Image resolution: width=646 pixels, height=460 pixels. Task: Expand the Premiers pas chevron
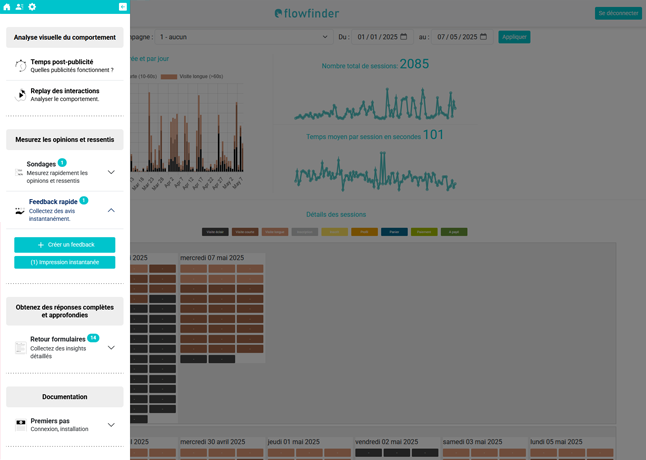[x=111, y=425]
